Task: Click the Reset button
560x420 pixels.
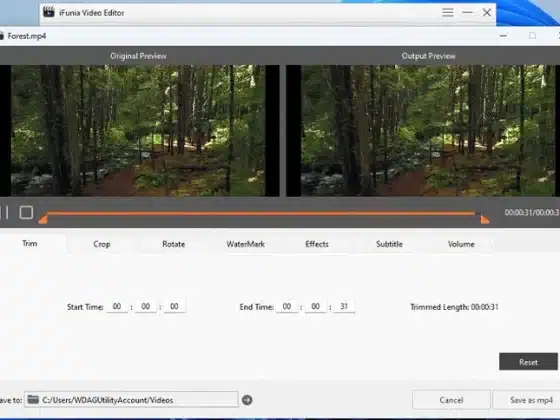Action: (x=528, y=362)
